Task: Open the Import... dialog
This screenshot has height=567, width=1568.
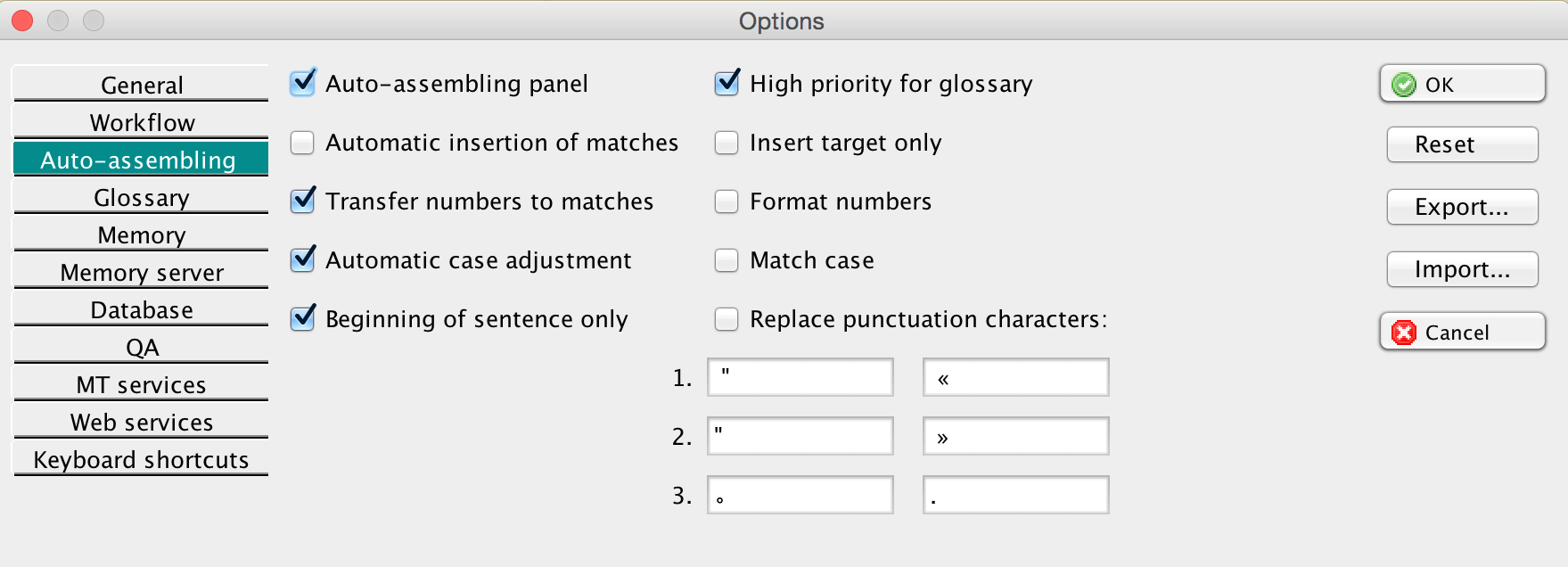Action: click(1462, 269)
